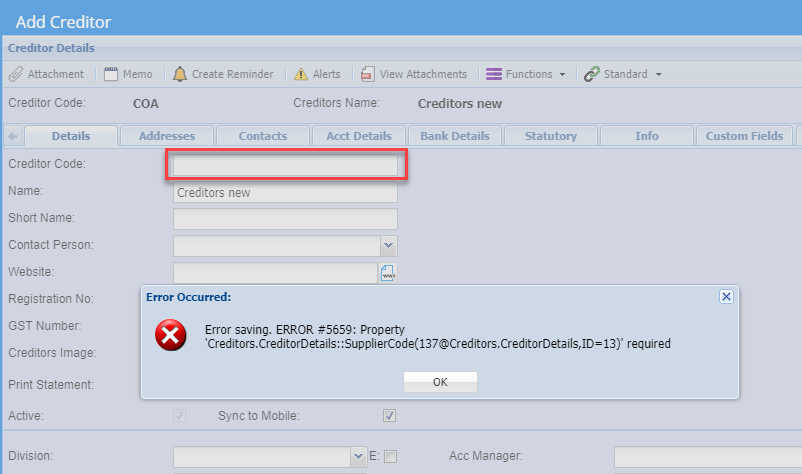Screen dimensions: 802x474
Task: Click the Functions menu lines icon
Action: coord(494,74)
